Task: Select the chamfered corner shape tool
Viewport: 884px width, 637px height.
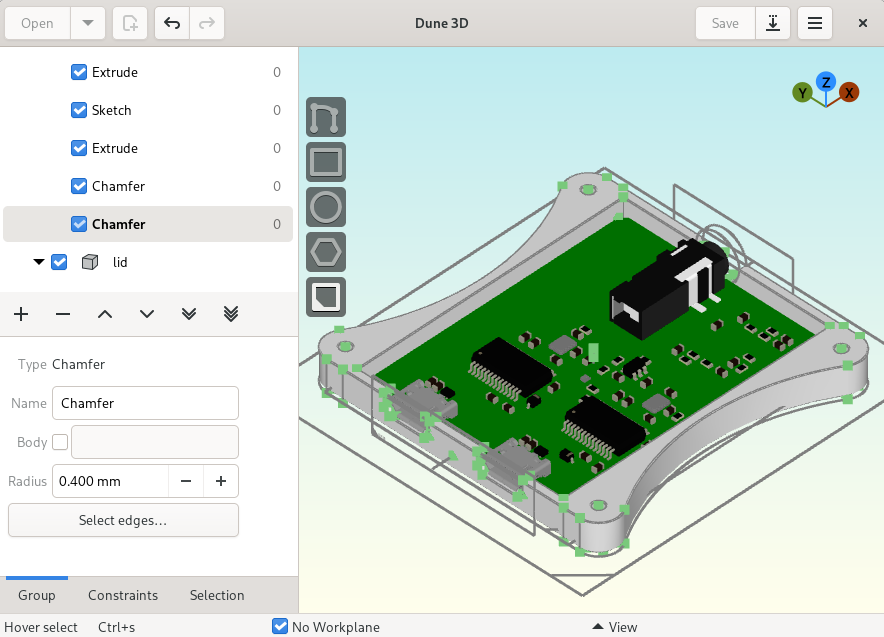Action: click(326, 297)
